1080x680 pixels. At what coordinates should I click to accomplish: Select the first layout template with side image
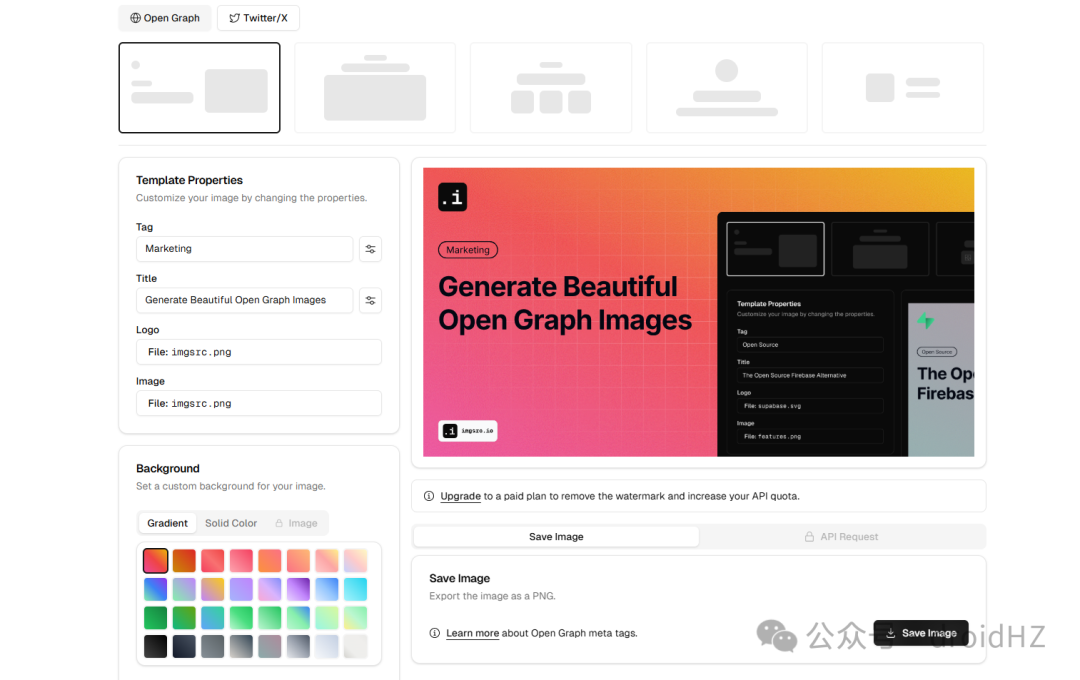coord(199,87)
